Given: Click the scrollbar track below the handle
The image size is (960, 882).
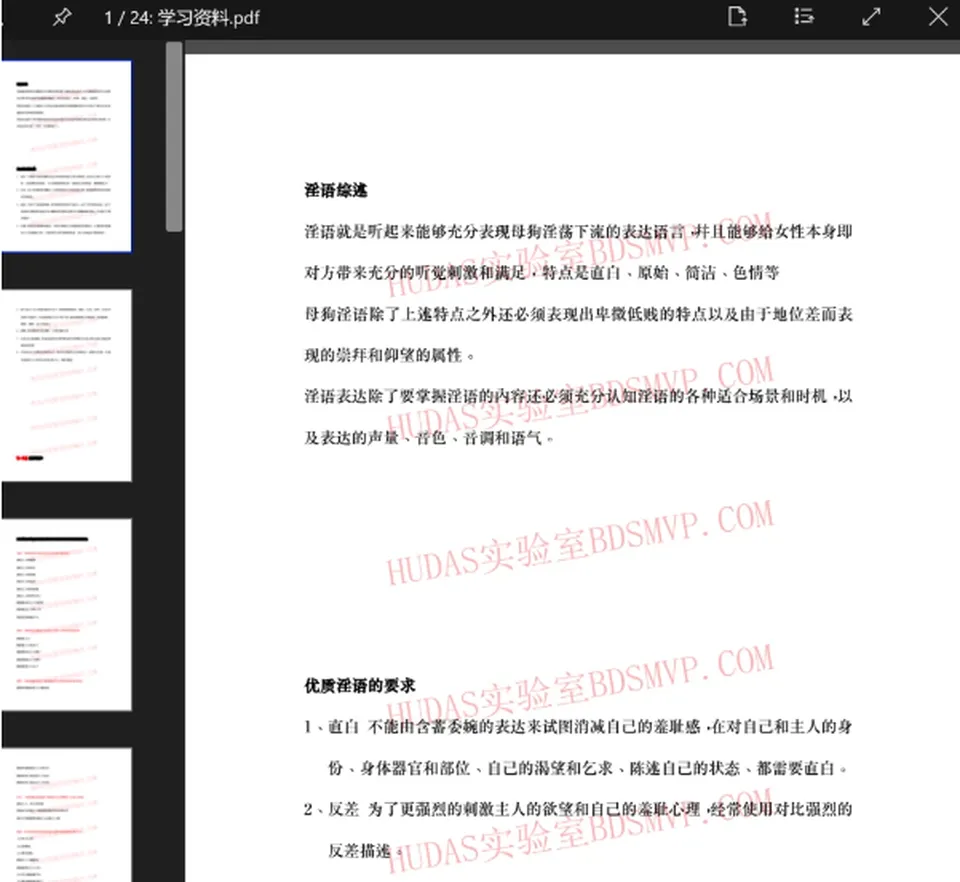Looking at the screenshot, I should (174, 551).
